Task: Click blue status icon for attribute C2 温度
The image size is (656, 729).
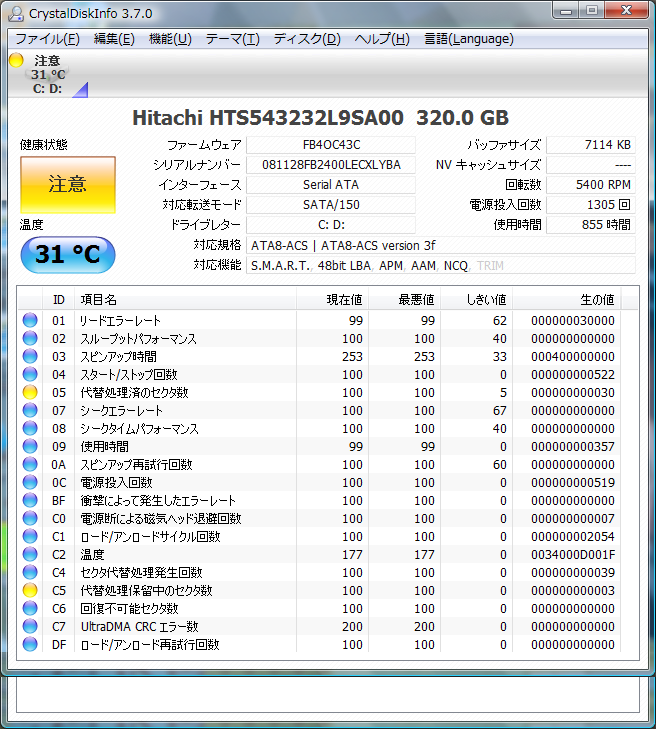Action: [30, 555]
